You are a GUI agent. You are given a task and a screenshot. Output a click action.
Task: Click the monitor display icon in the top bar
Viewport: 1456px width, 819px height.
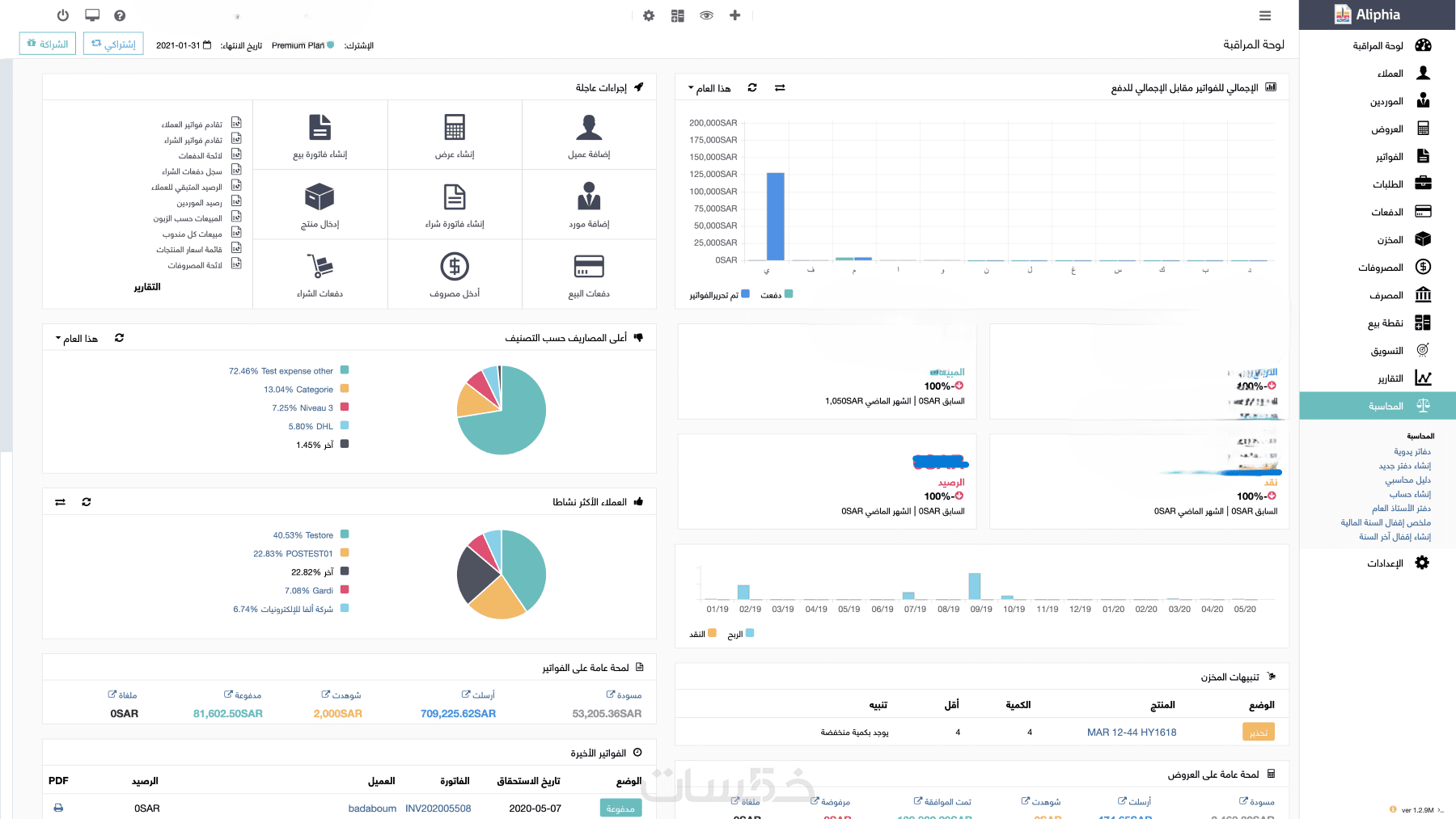point(92,15)
